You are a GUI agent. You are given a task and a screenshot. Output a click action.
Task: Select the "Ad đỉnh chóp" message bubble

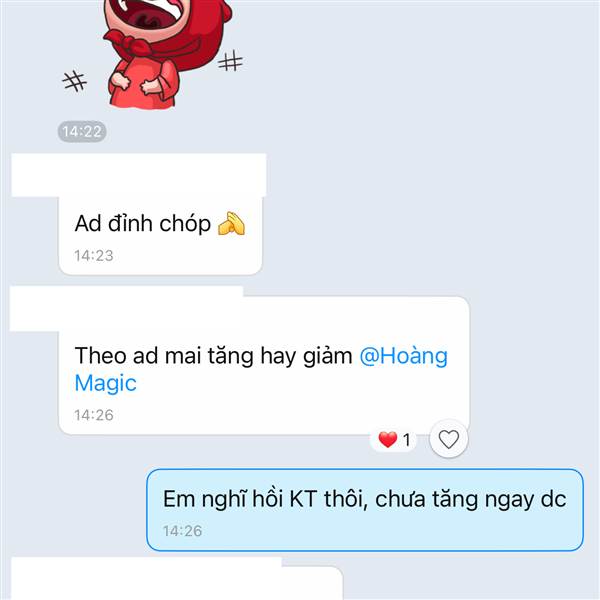pyautogui.click(x=160, y=236)
